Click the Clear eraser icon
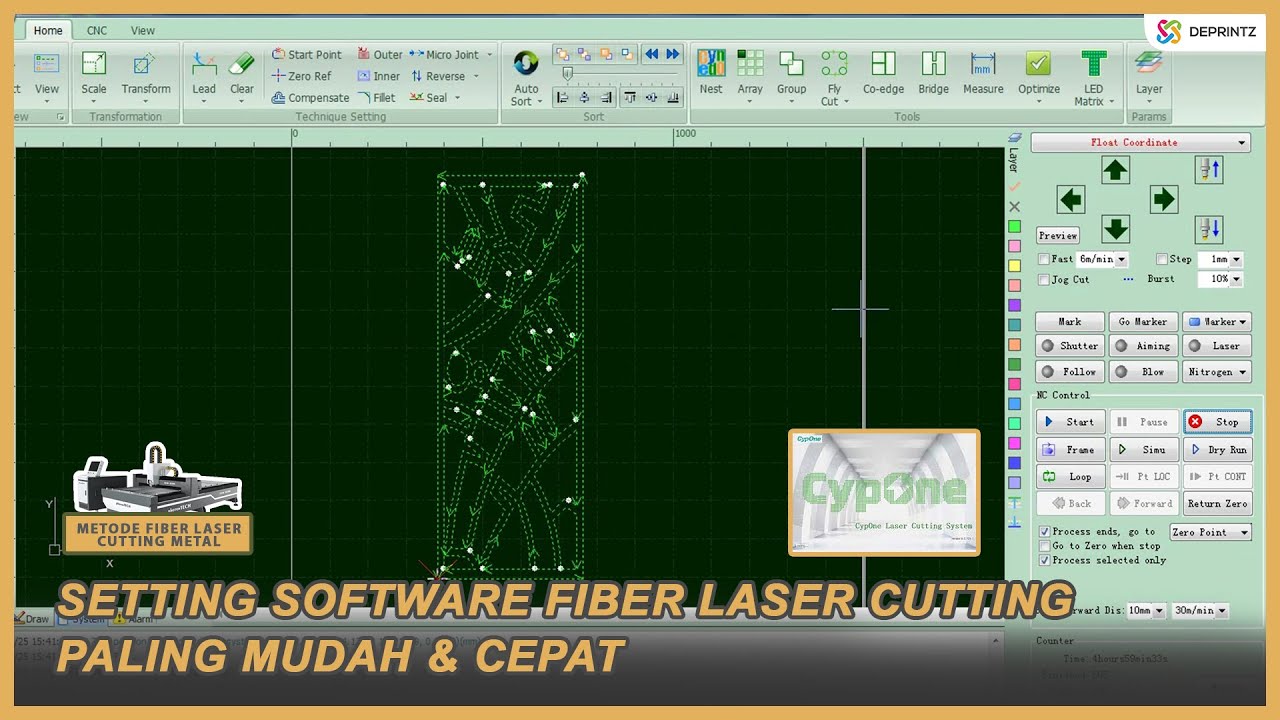Viewport: 1280px width, 720px height. (242, 65)
